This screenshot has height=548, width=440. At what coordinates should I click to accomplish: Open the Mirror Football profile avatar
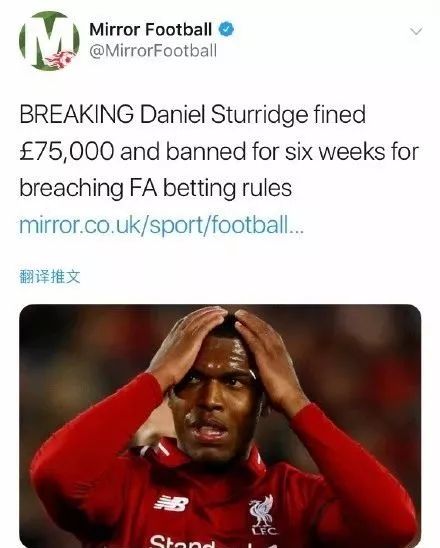coord(49,41)
